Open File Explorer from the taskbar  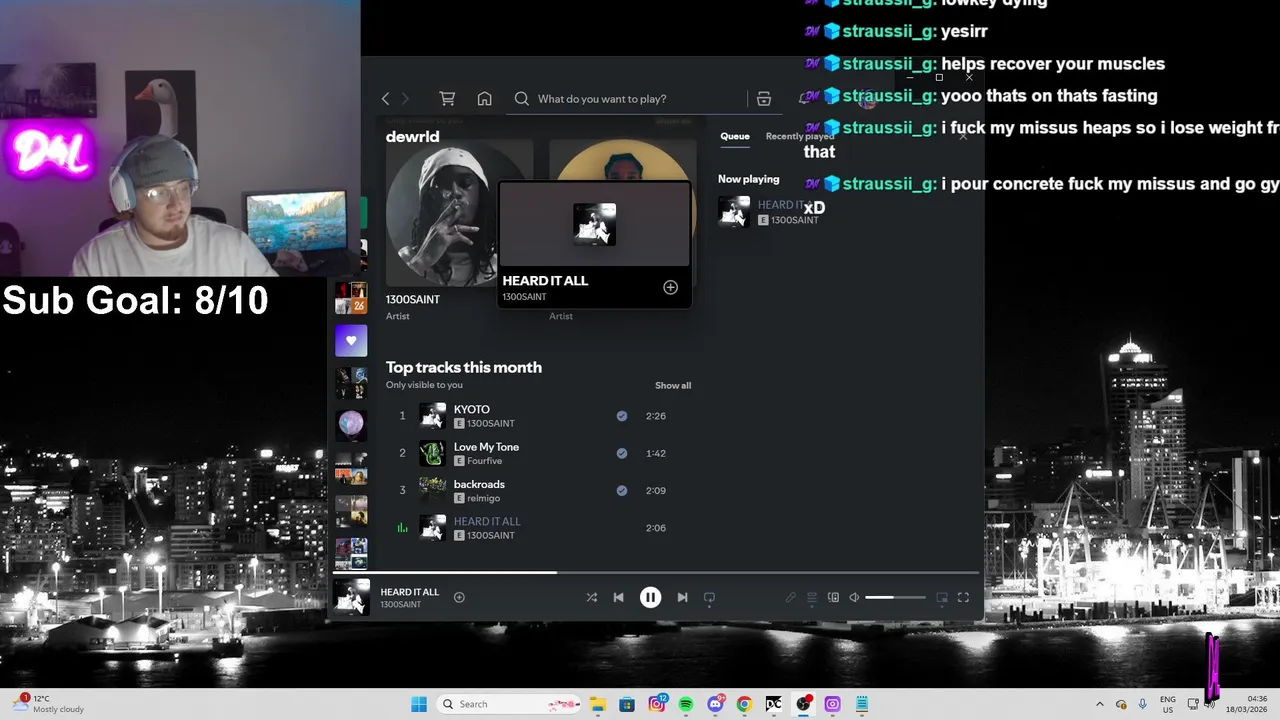point(597,704)
